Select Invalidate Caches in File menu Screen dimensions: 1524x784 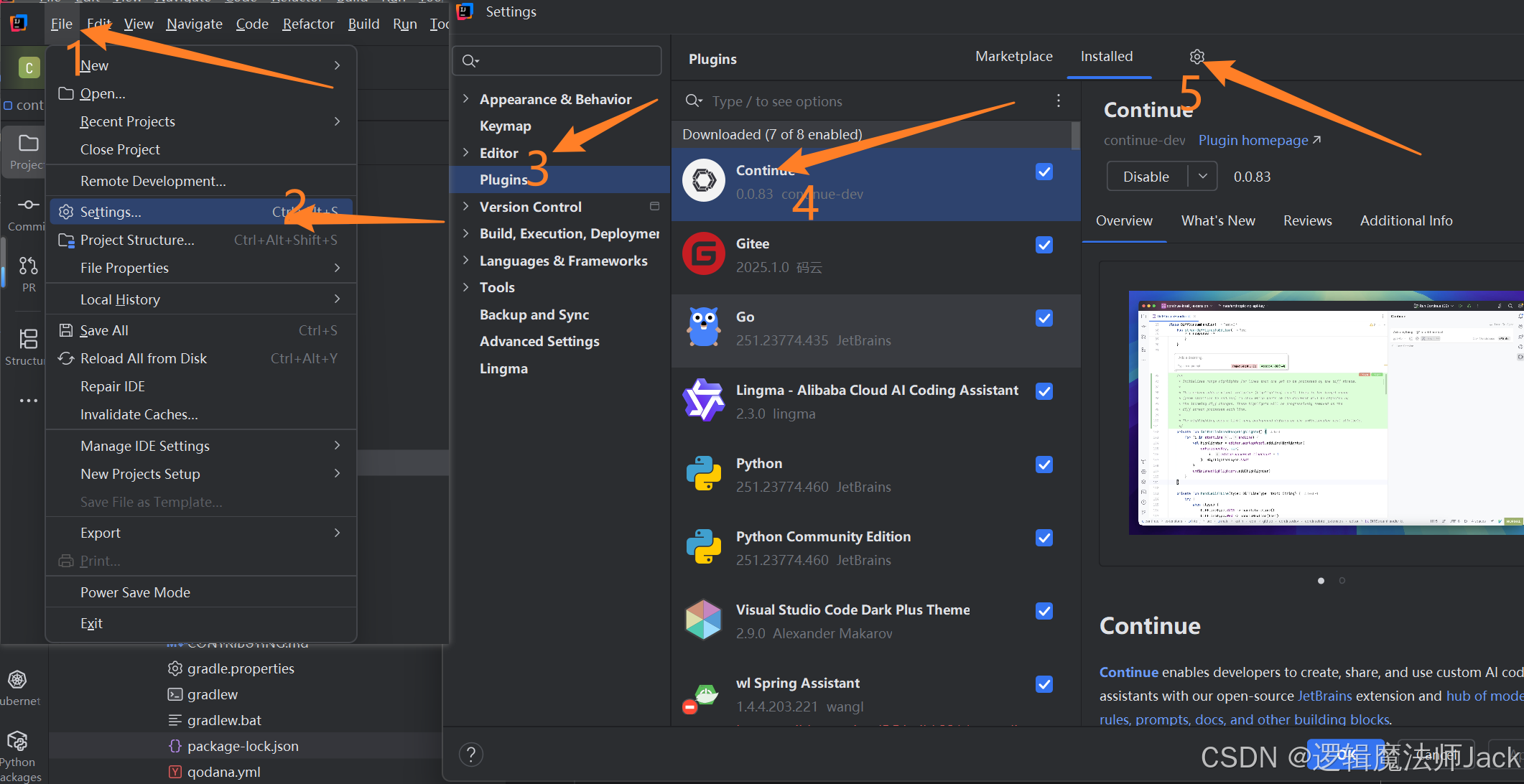[x=139, y=414]
